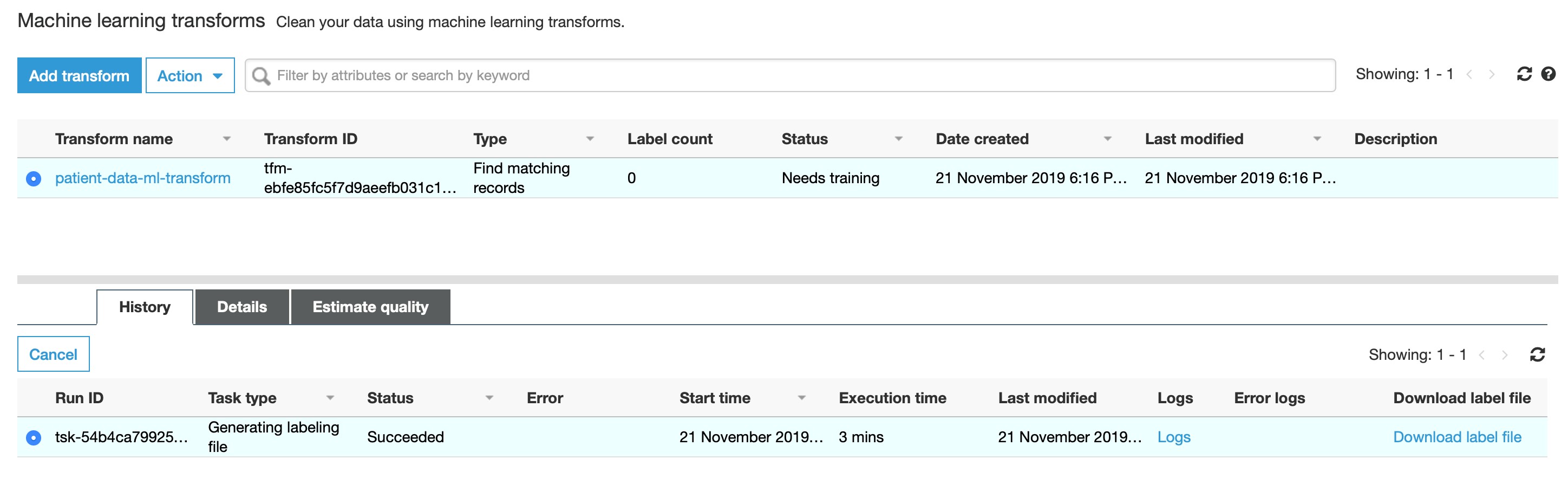Click the Add transform button

[x=79, y=75]
